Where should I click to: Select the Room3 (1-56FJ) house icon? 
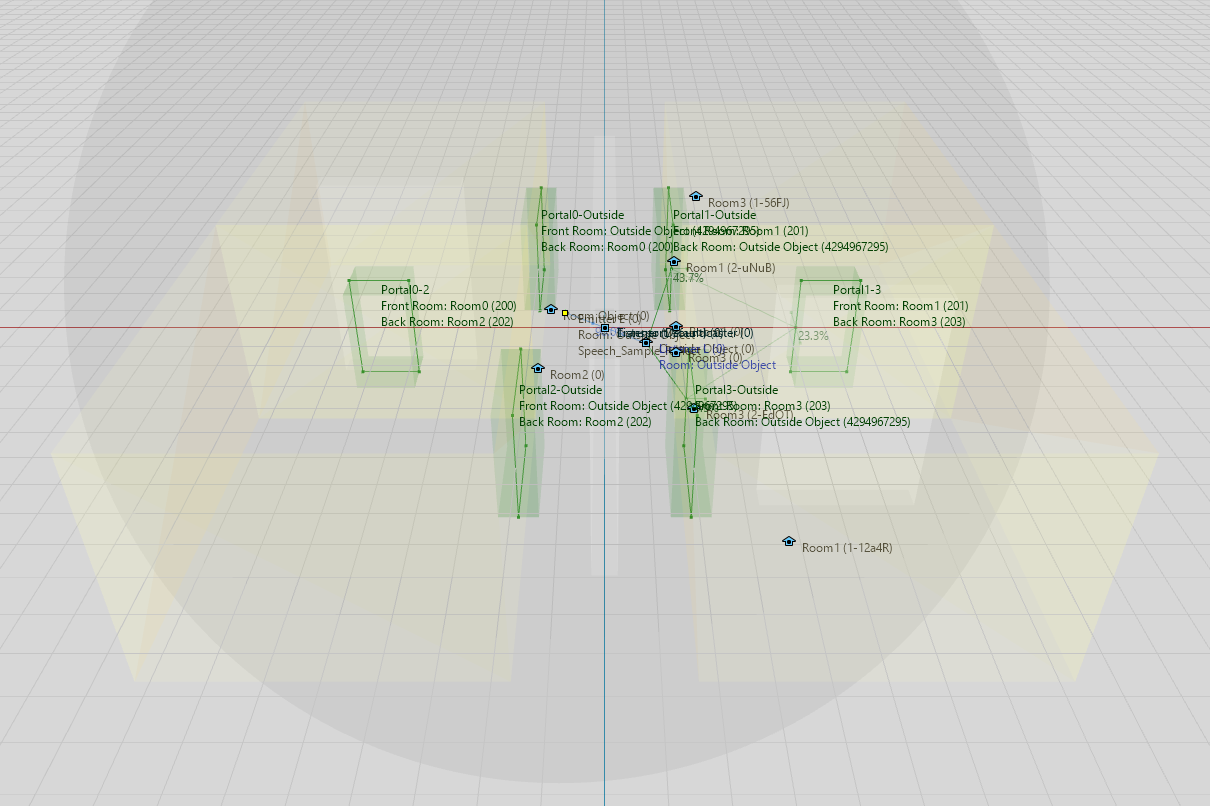tap(696, 197)
